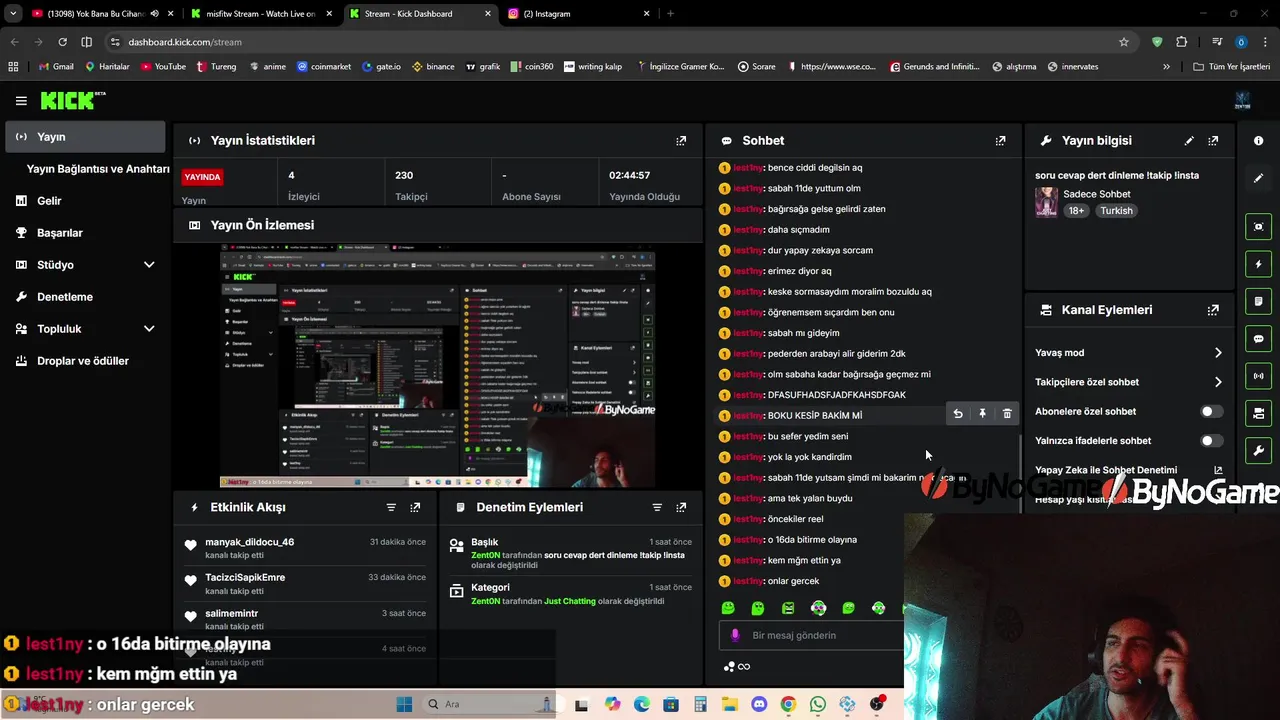Pop out the Yayın bilgisi panel

(1213, 141)
